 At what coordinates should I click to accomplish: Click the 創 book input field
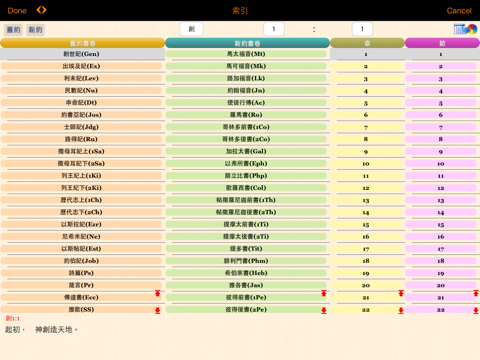click(x=191, y=29)
